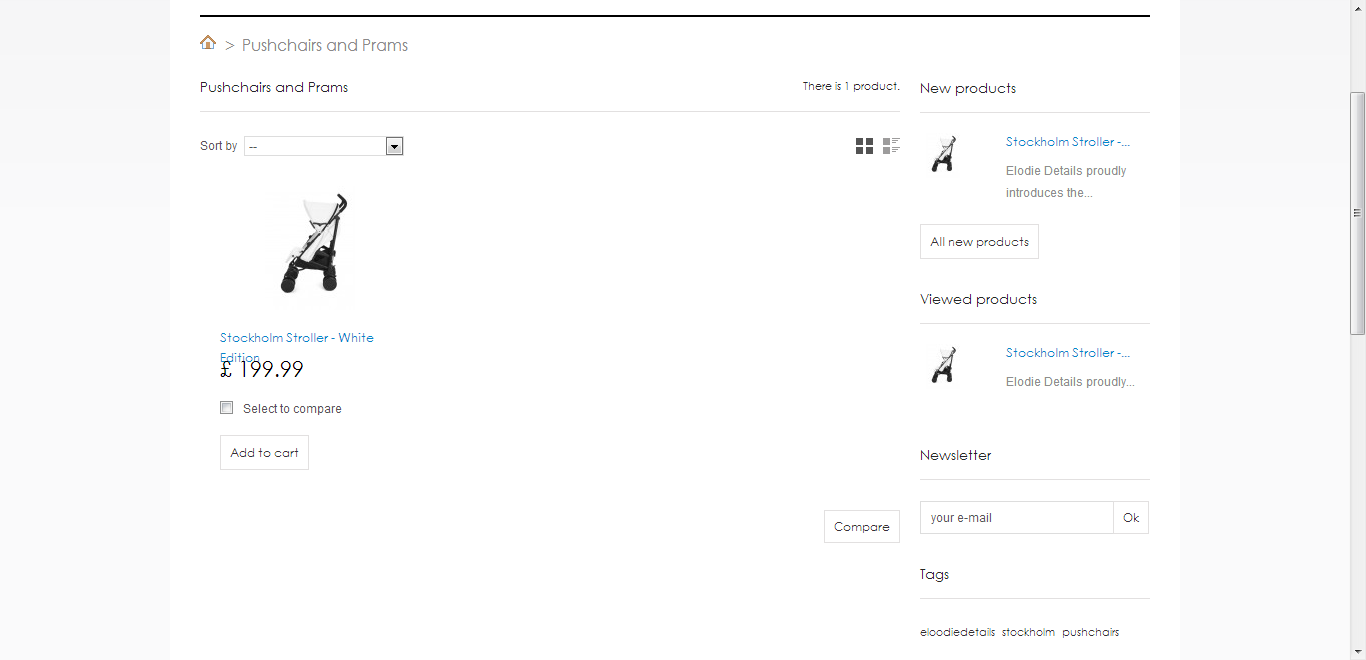Click the Newsletter heading
The image size is (1366, 660).
956,455
